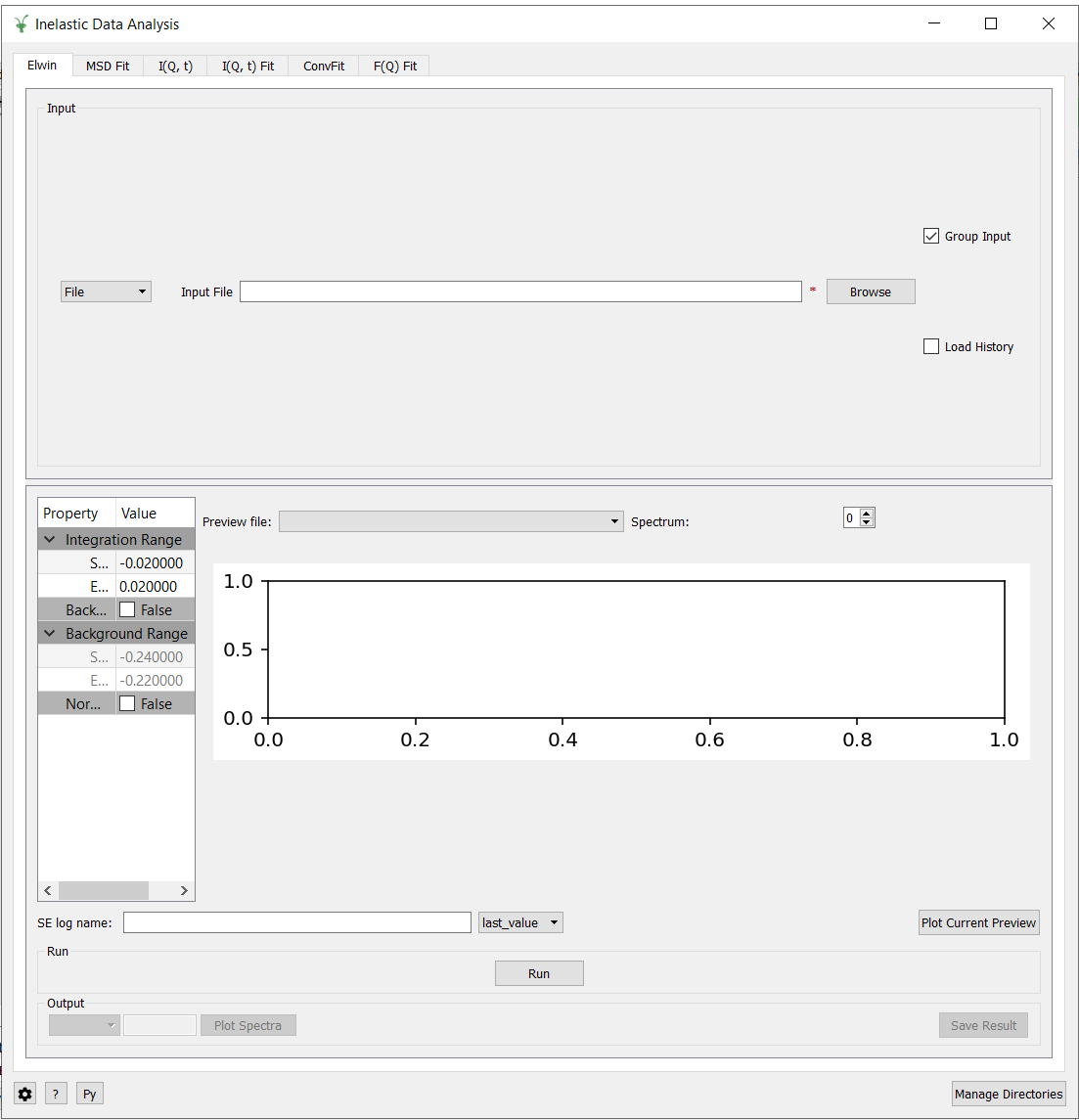Viewport: 1079px width, 1120px height.
Task: Click the scroll left arrow in property table
Action: pyautogui.click(x=48, y=890)
